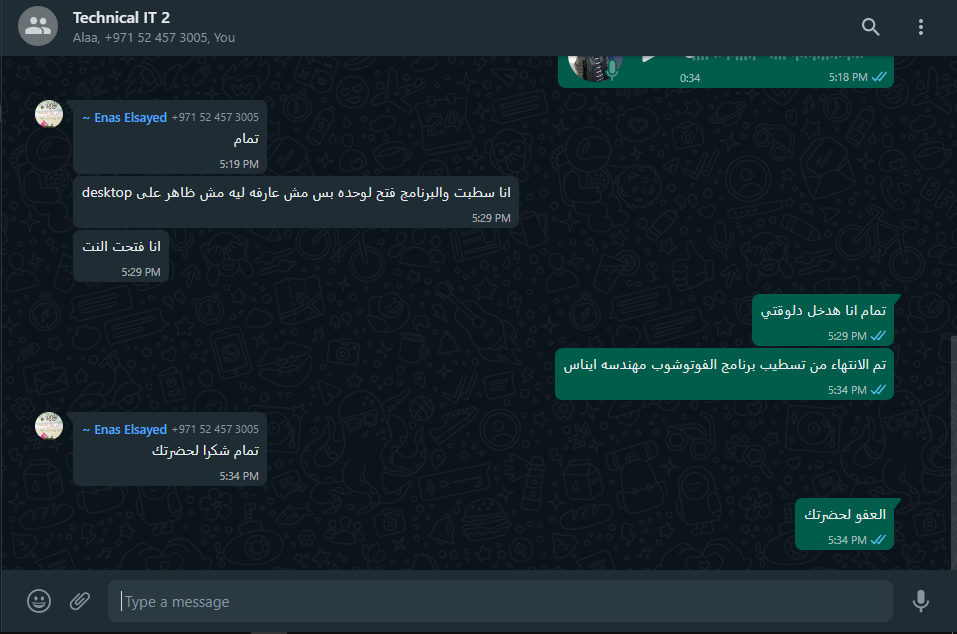Viewport: 957px width, 634px height.
Task: Click the voice message waveform to seek
Action: (x=775, y=57)
